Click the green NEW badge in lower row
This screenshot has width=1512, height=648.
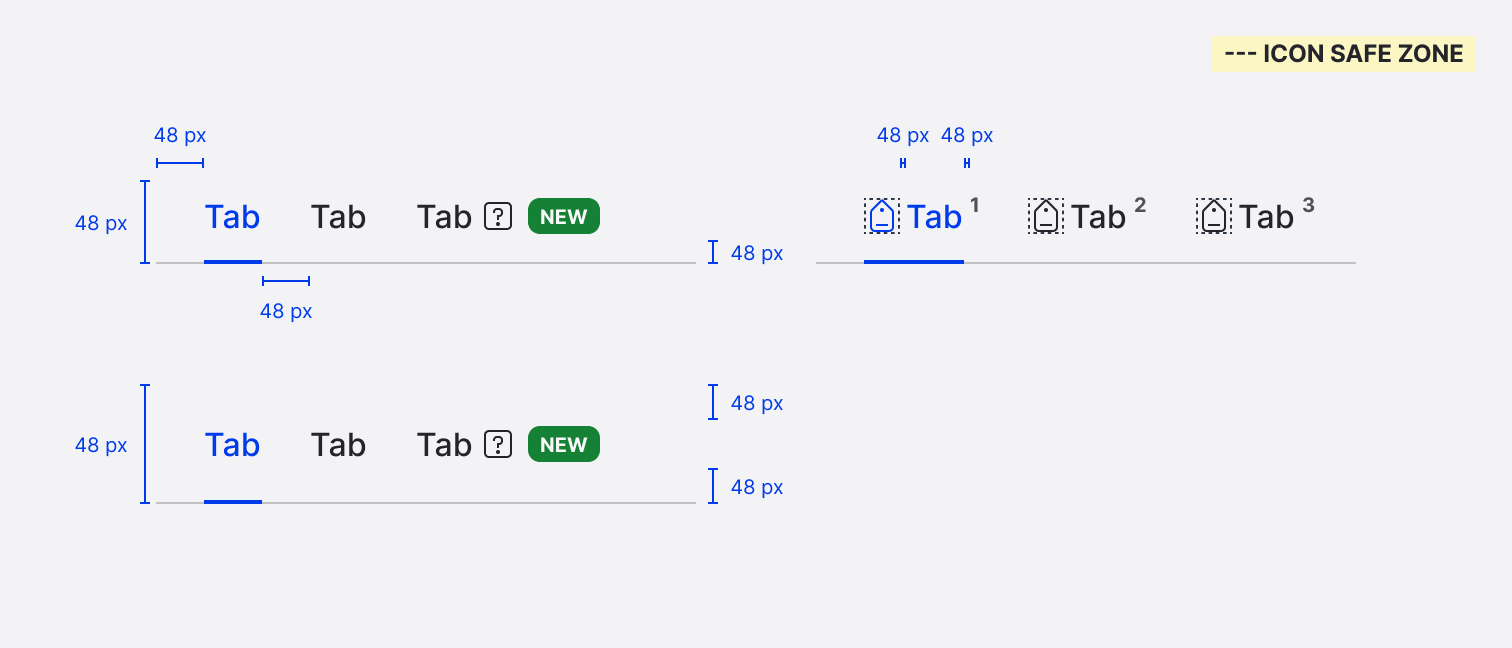[564, 444]
